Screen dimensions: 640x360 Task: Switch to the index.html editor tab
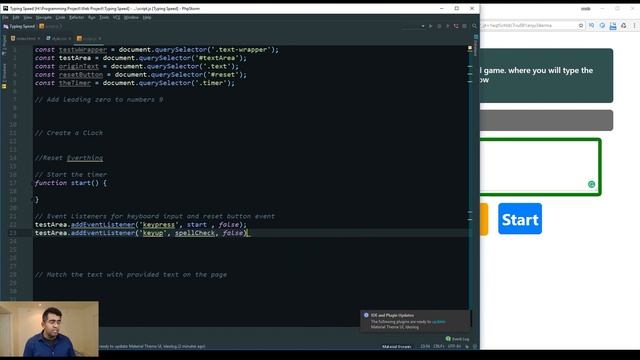25,38
